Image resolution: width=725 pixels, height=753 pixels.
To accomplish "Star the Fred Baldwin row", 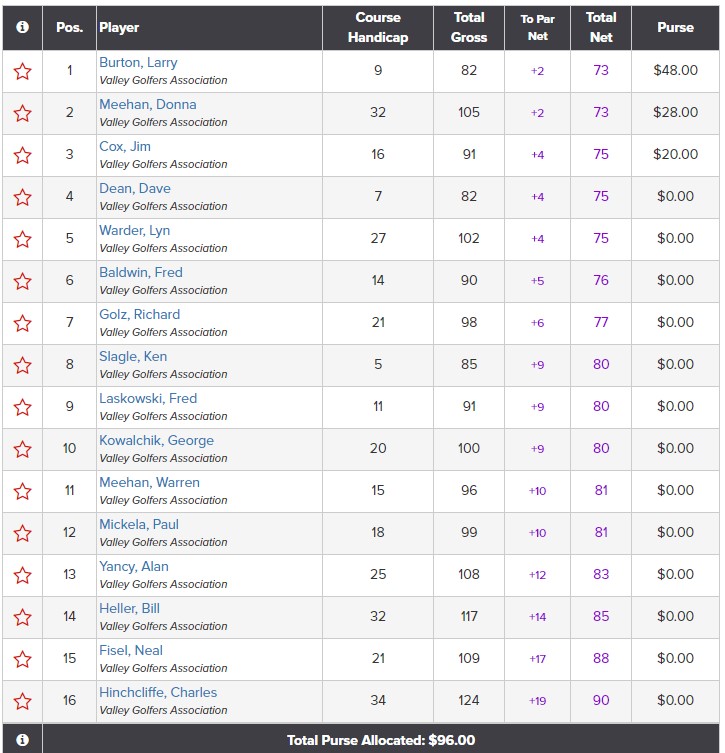I will [x=22, y=282].
